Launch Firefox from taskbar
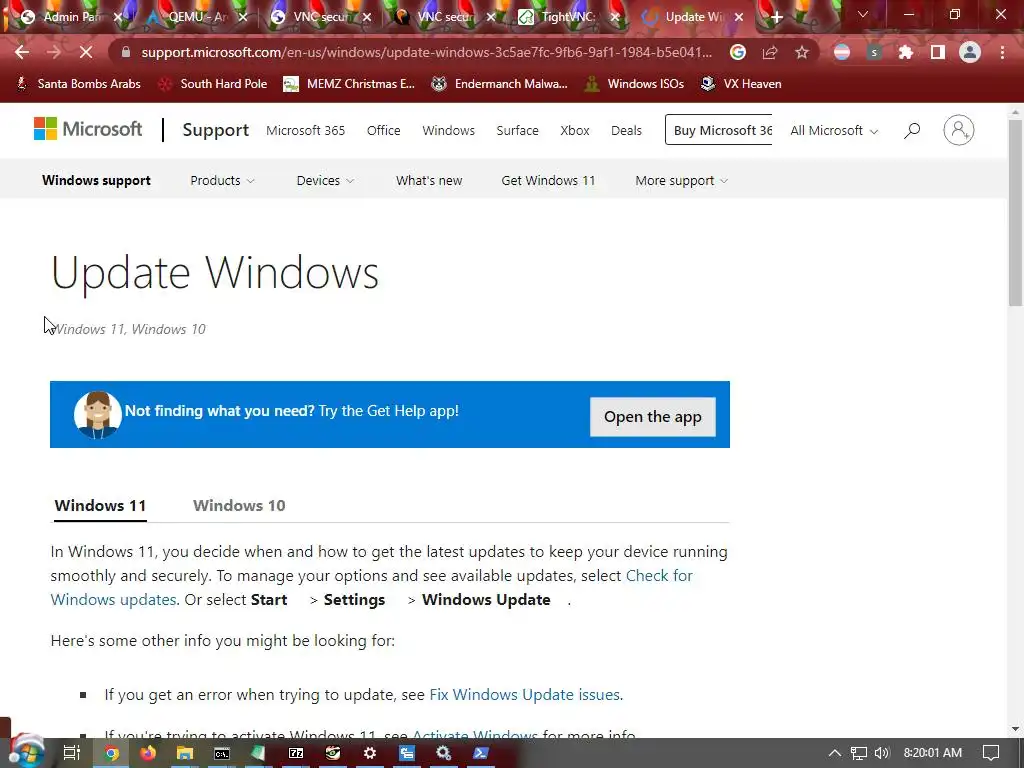The height and width of the screenshot is (768, 1024). [x=148, y=753]
